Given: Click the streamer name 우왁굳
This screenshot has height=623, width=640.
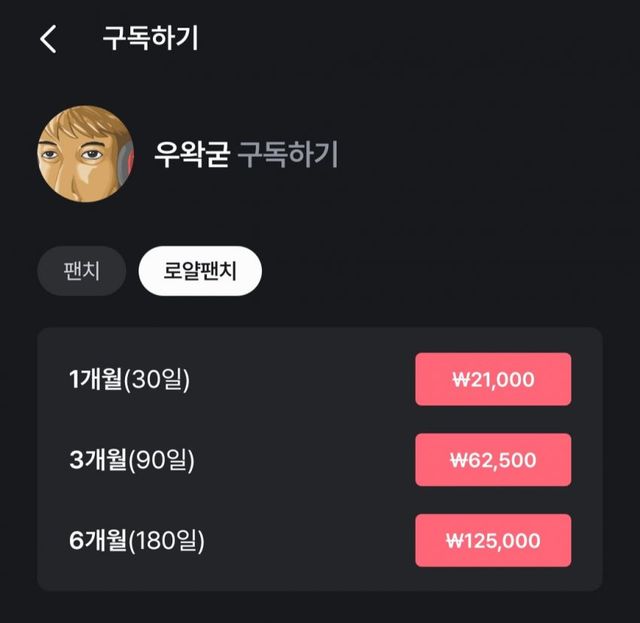Looking at the screenshot, I should pyautogui.click(x=192, y=155).
